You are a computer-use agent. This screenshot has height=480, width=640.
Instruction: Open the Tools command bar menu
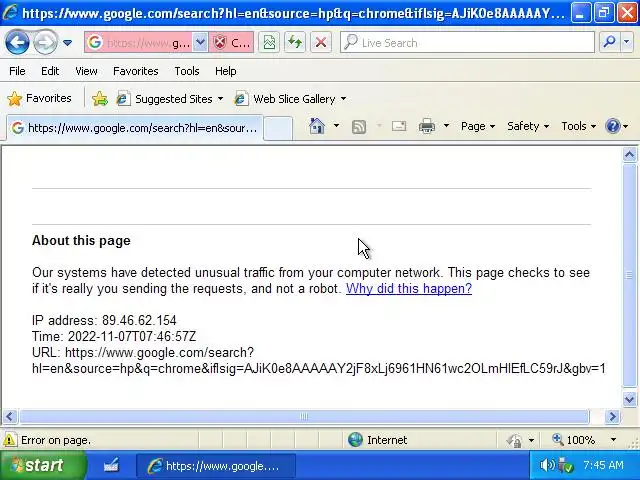[578, 126]
